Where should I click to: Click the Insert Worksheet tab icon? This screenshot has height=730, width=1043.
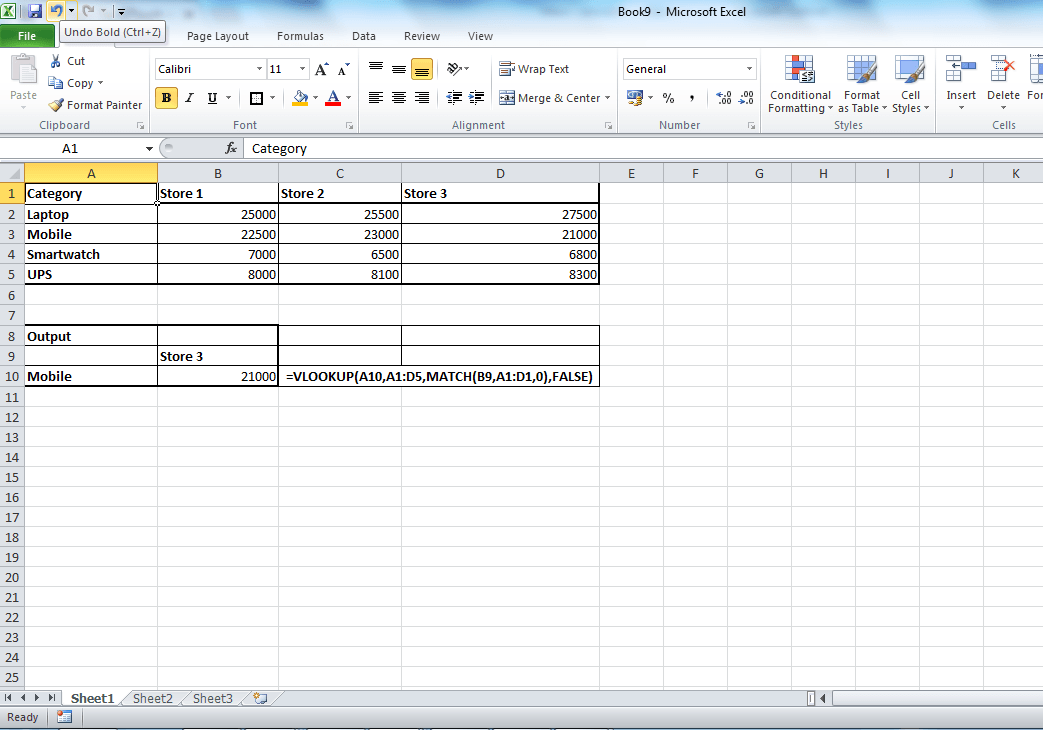pyautogui.click(x=260, y=698)
